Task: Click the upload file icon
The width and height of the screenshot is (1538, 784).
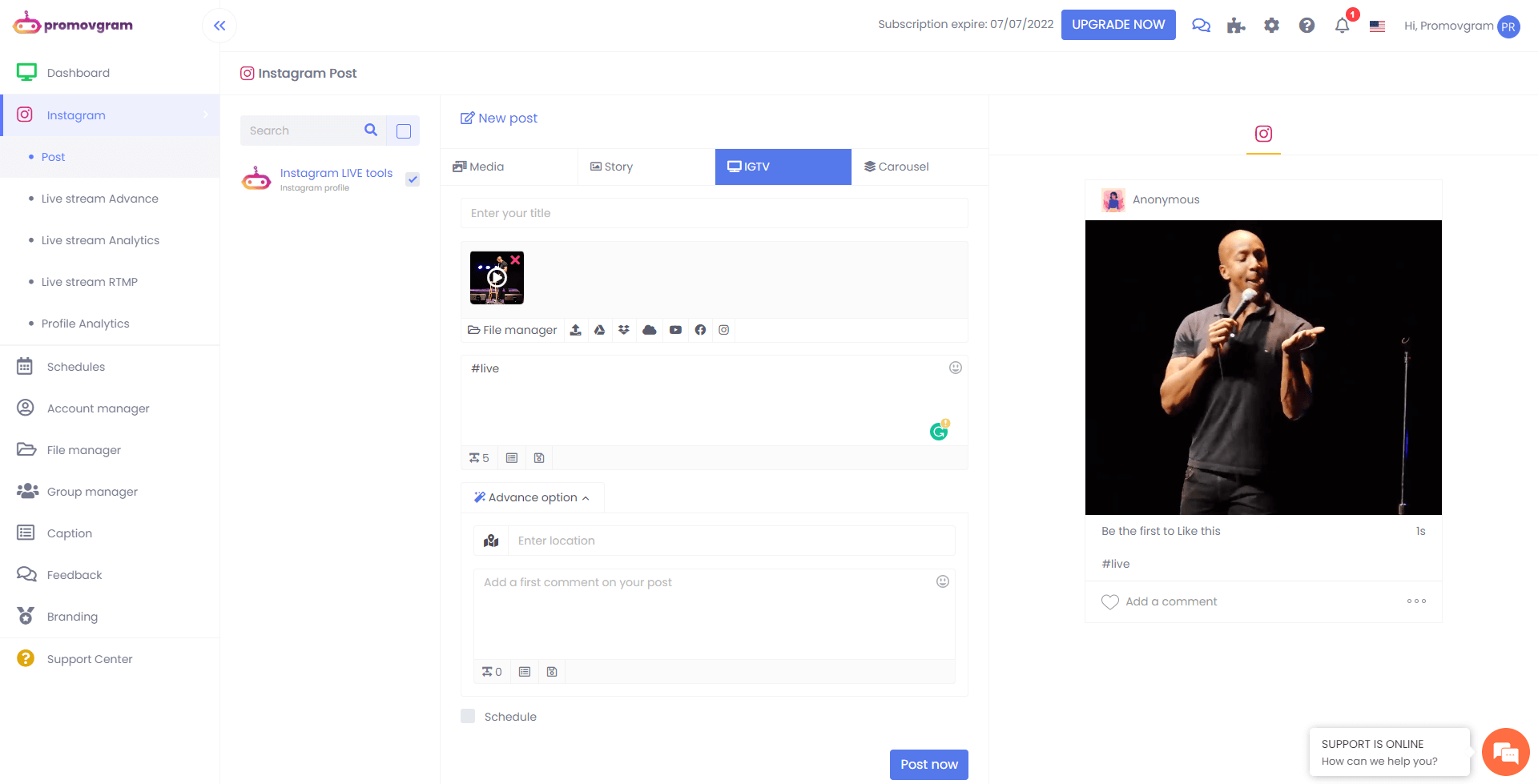Action: point(575,330)
